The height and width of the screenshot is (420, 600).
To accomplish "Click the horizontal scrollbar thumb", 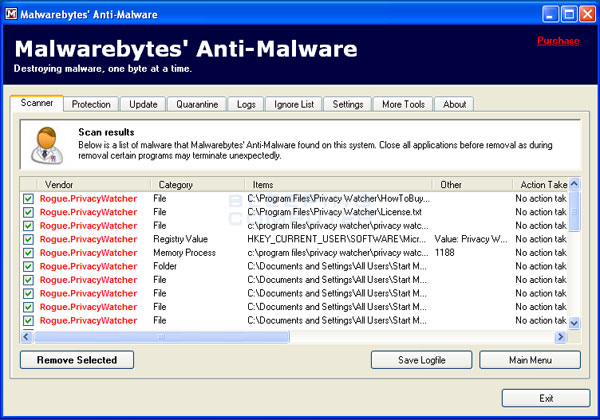I will click(161, 337).
